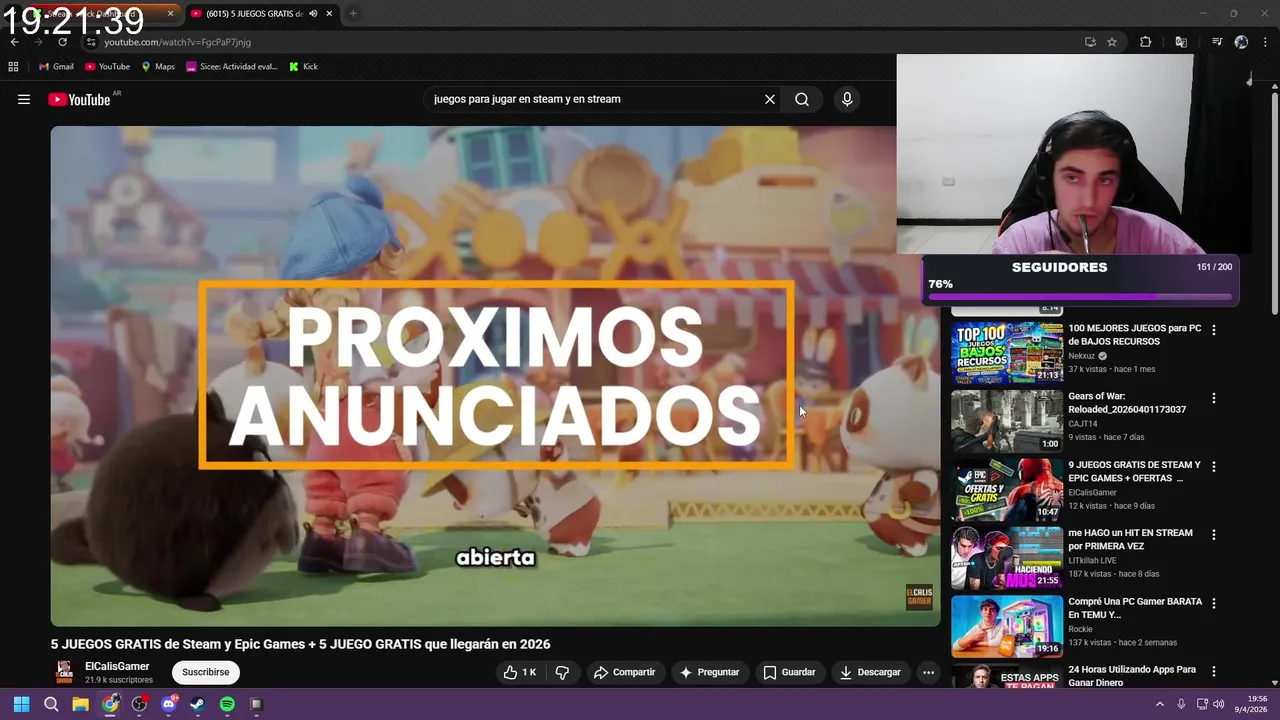This screenshot has height=720, width=1280.
Task: Open the Chrome three-dot menu
Action: coord(1266,42)
